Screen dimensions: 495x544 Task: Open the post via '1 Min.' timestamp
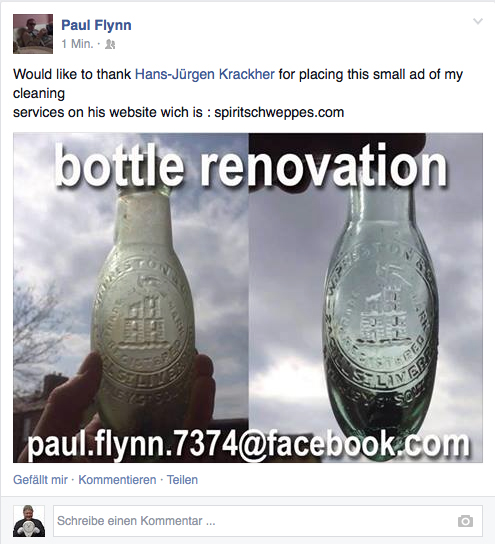coord(77,44)
